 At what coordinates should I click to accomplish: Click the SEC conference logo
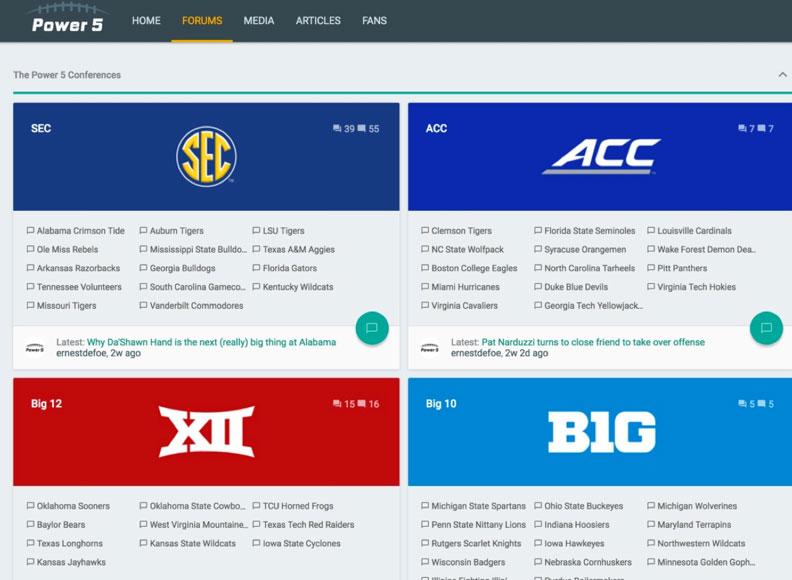click(x=206, y=156)
